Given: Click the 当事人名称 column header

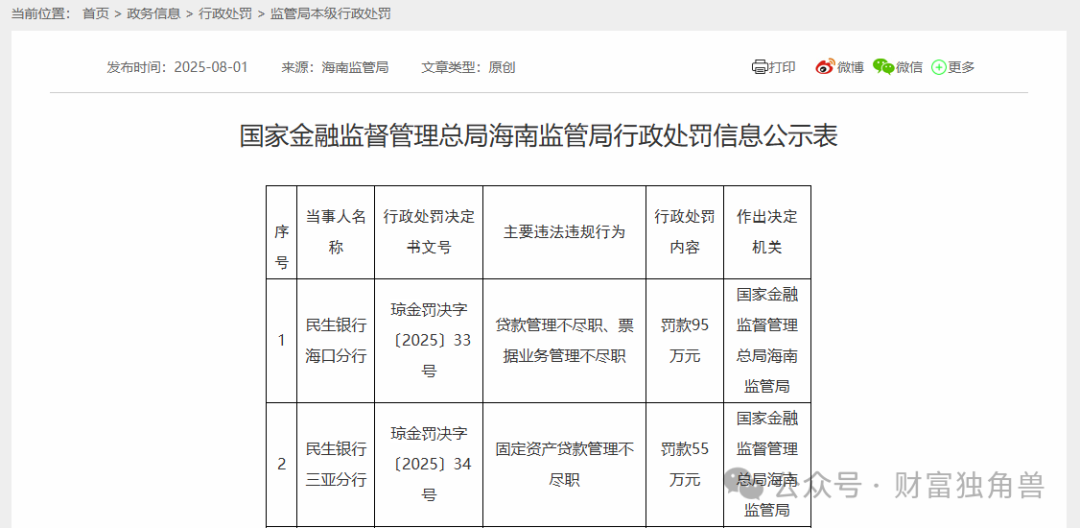Looking at the screenshot, I should click(x=335, y=232).
